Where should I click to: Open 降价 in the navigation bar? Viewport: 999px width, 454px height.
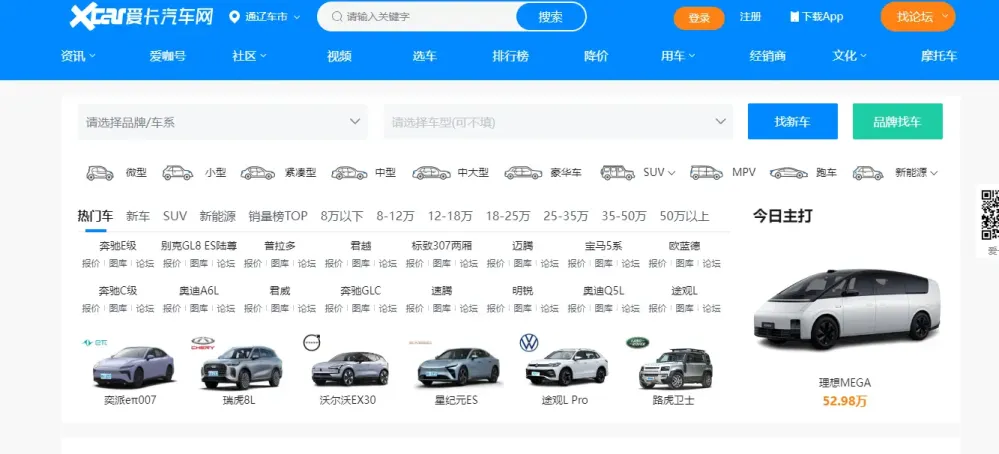tap(596, 56)
